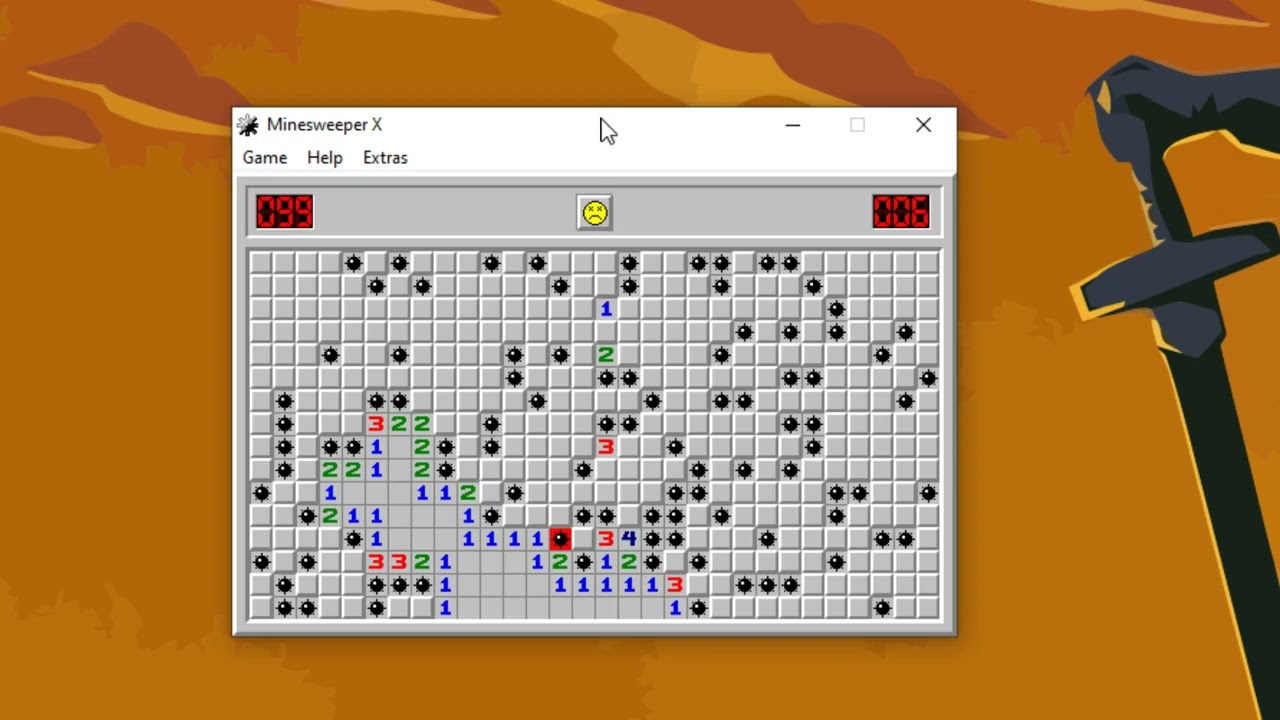1280x720 pixels.
Task: Click the Minesweeper X title bar mine icon
Action: (x=248, y=125)
